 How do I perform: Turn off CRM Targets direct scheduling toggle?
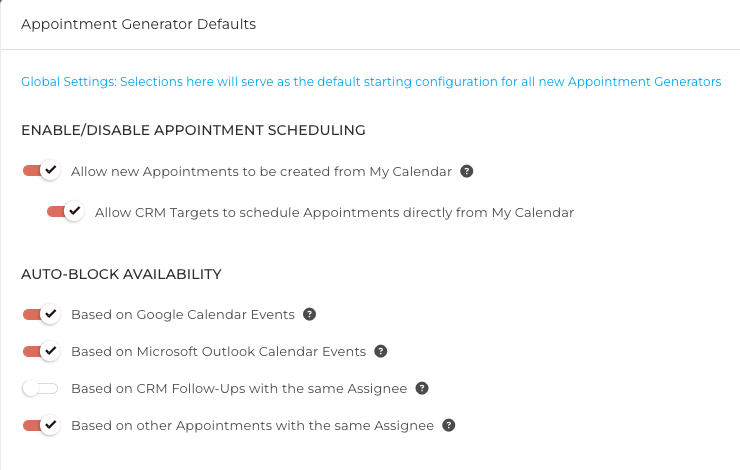tap(65, 212)
